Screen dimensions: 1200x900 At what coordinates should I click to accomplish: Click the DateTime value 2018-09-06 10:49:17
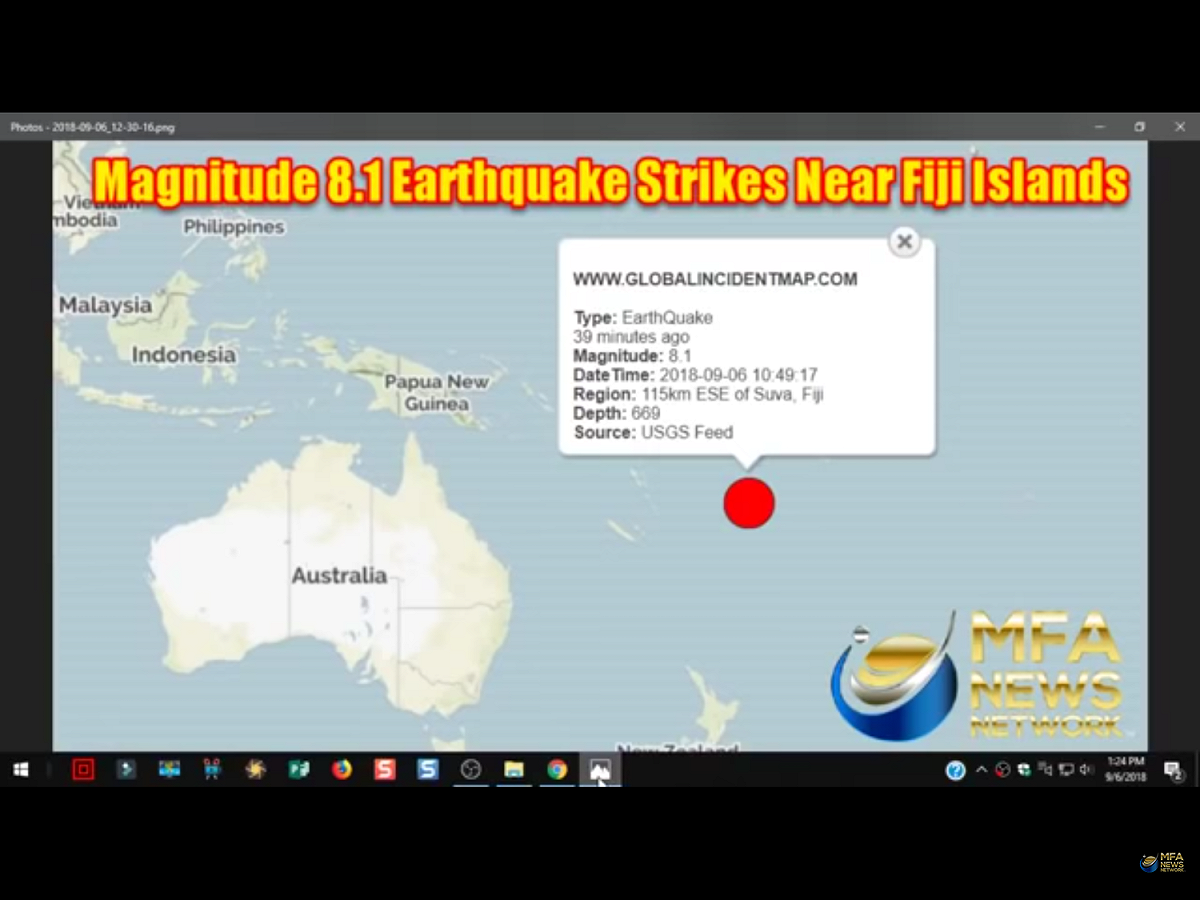(x=738, y=375)
